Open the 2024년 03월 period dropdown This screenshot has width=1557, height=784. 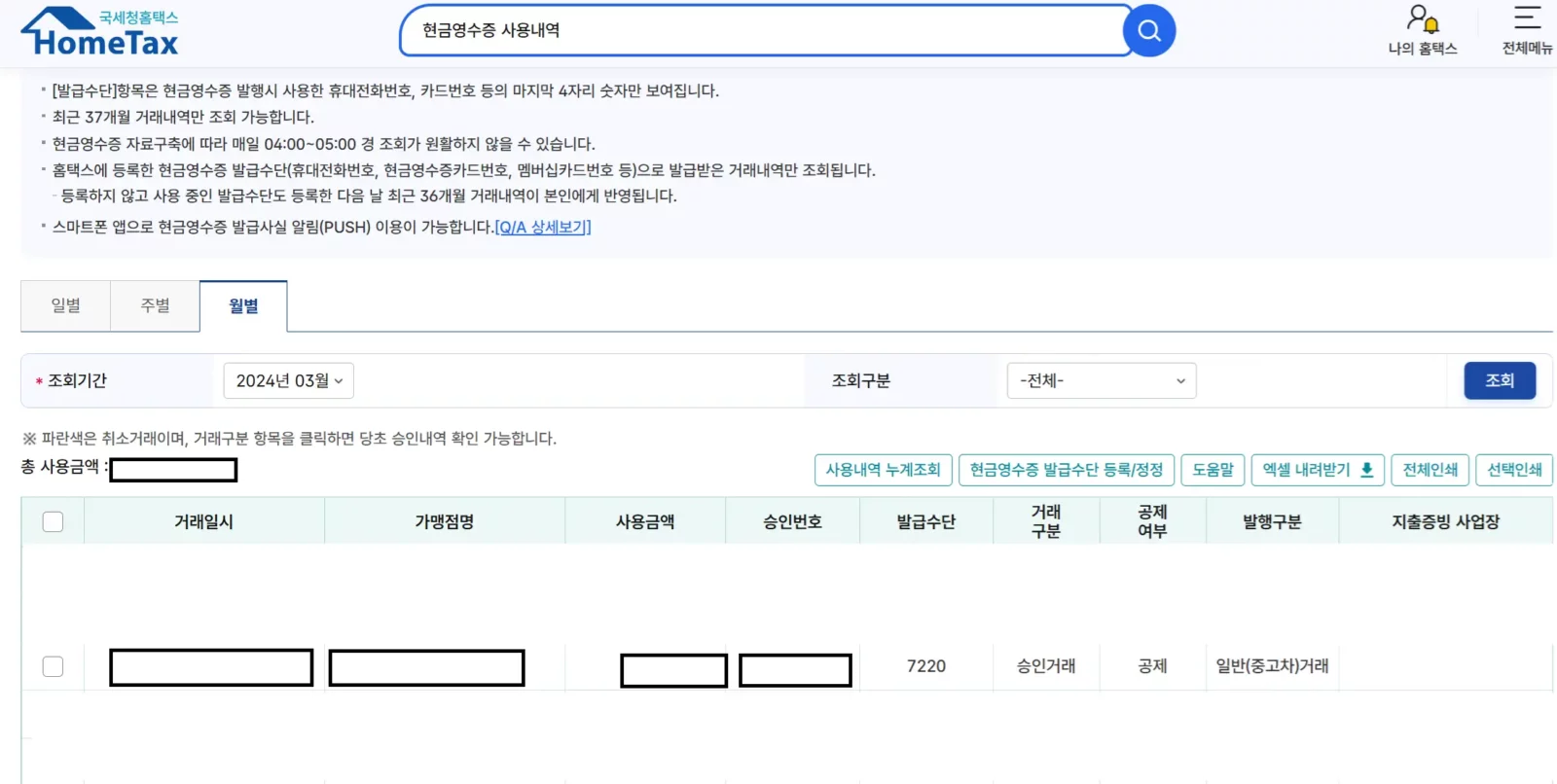[289, 380]
